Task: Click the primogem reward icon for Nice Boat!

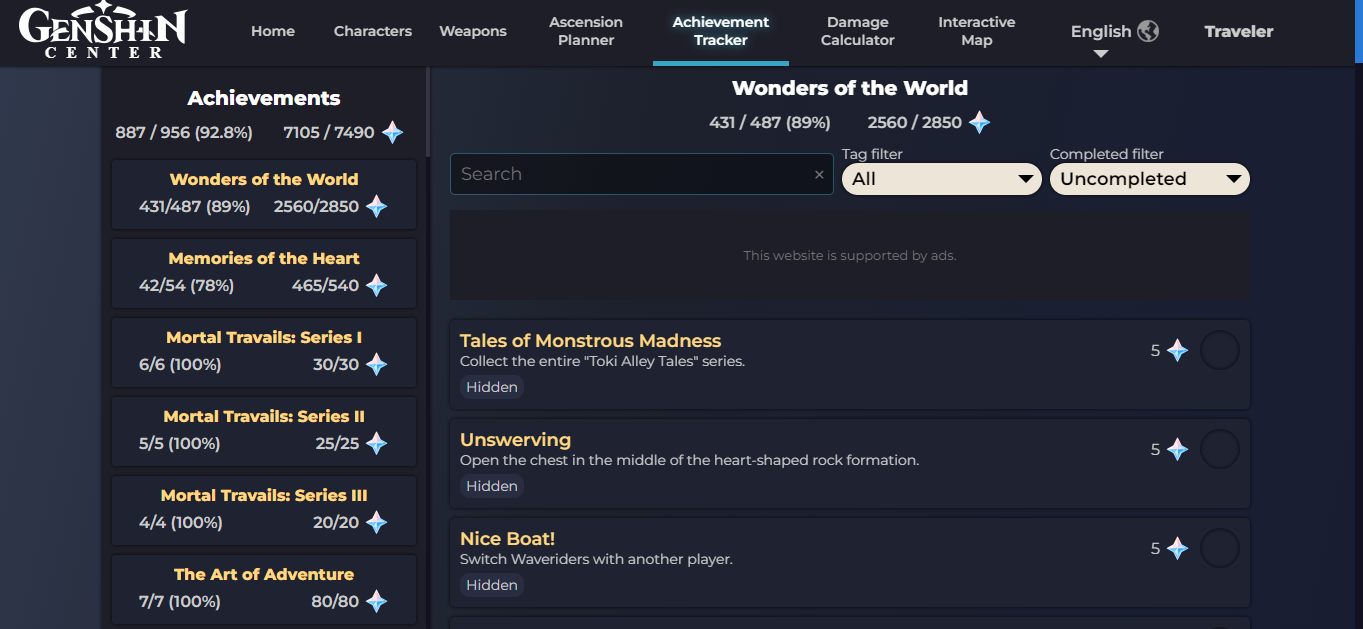Action: pyautogui.click(x=1178, y=548)
